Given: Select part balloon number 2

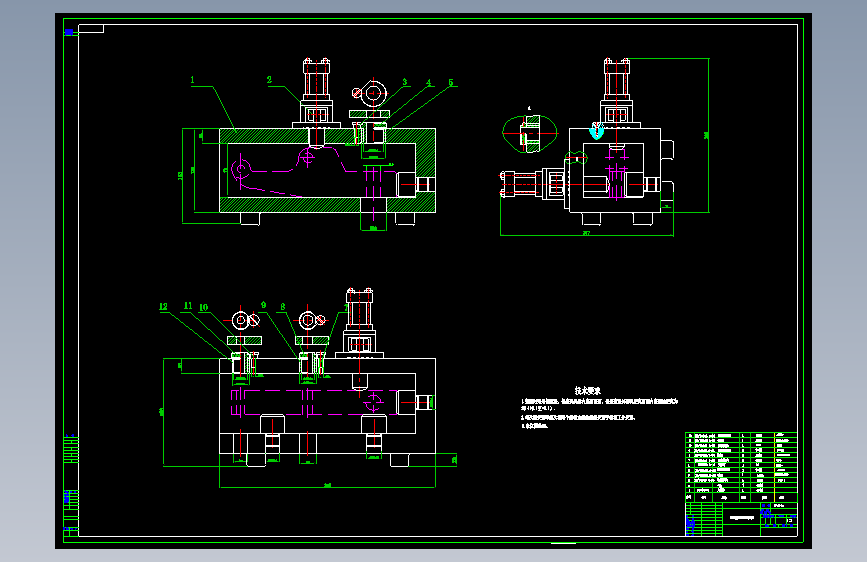Looking at the screenshot, I should tap(269, 80).
